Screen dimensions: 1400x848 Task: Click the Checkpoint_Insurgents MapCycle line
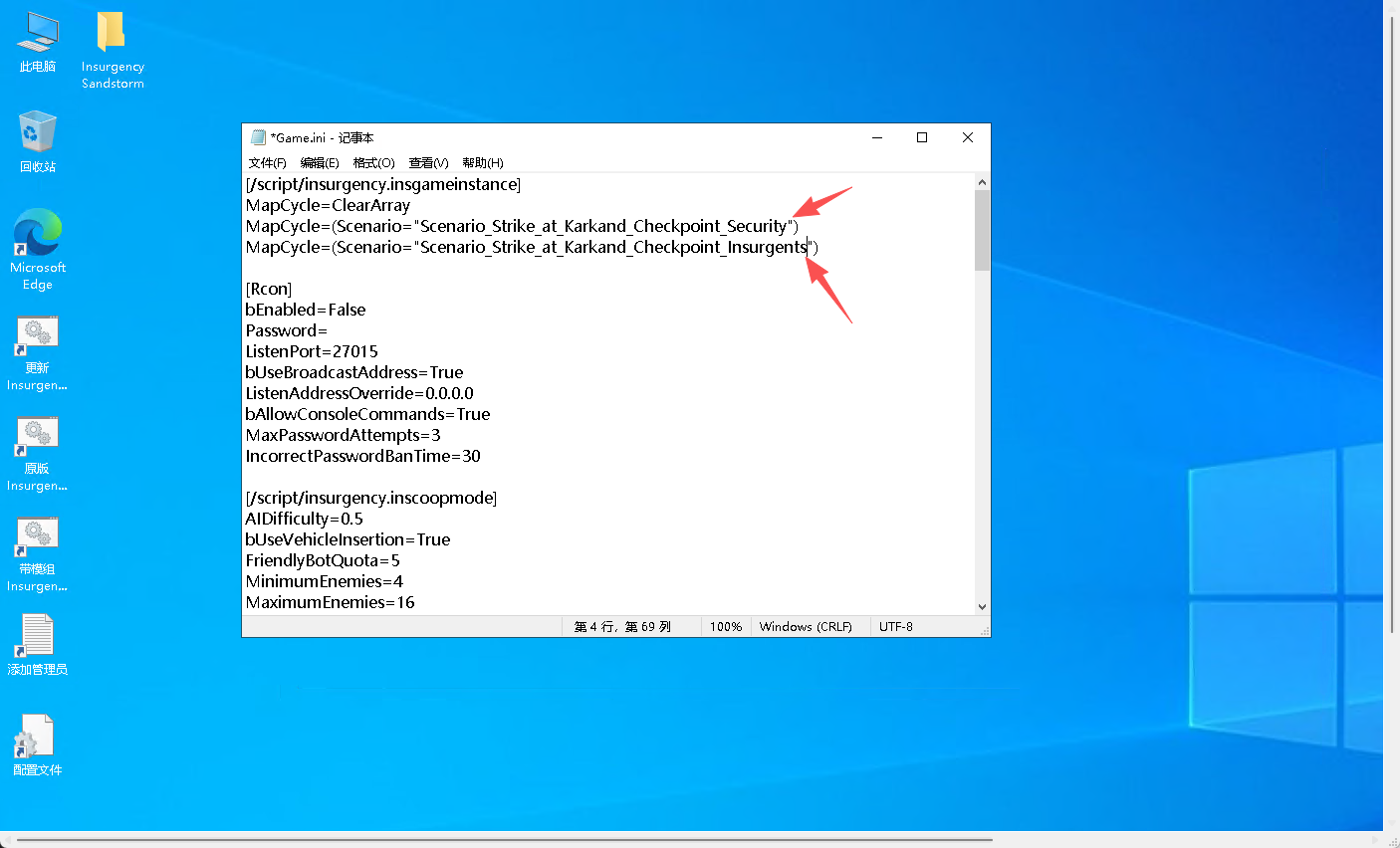(x=532, y=247)
